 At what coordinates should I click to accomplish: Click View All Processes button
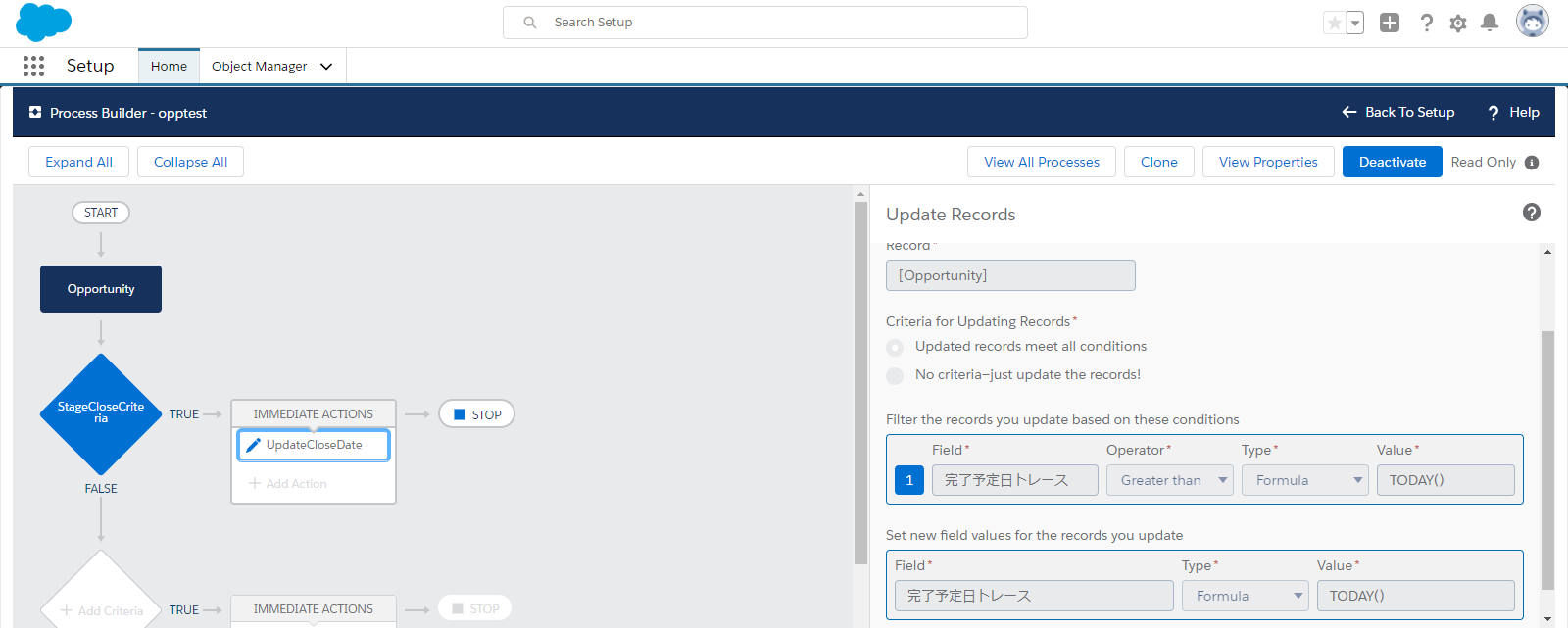click(1042, 162)
